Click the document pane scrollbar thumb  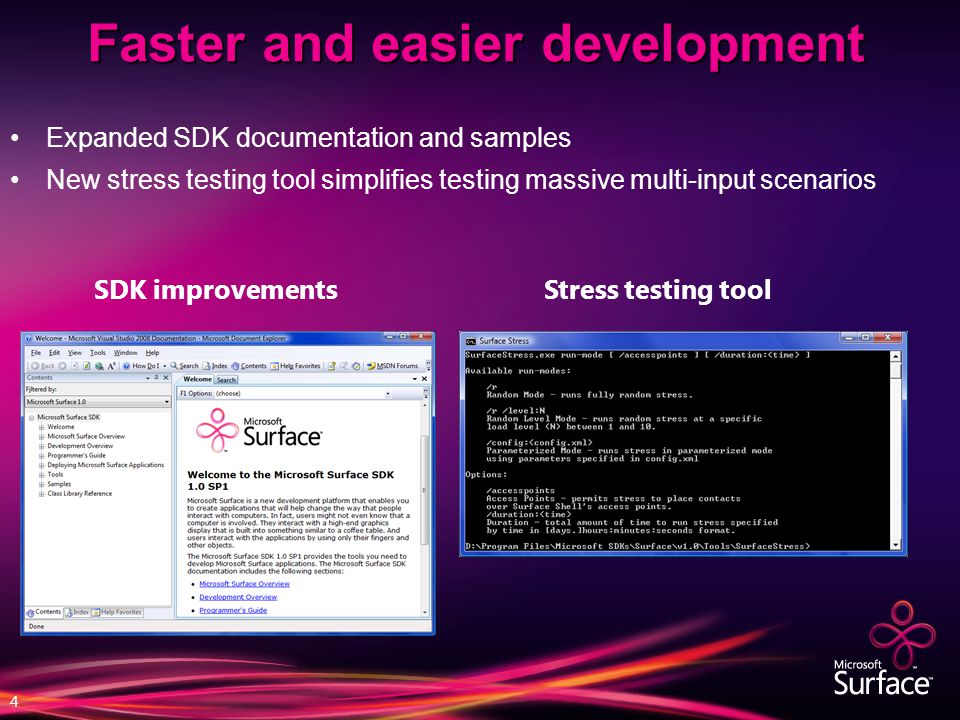coord(425,490)
